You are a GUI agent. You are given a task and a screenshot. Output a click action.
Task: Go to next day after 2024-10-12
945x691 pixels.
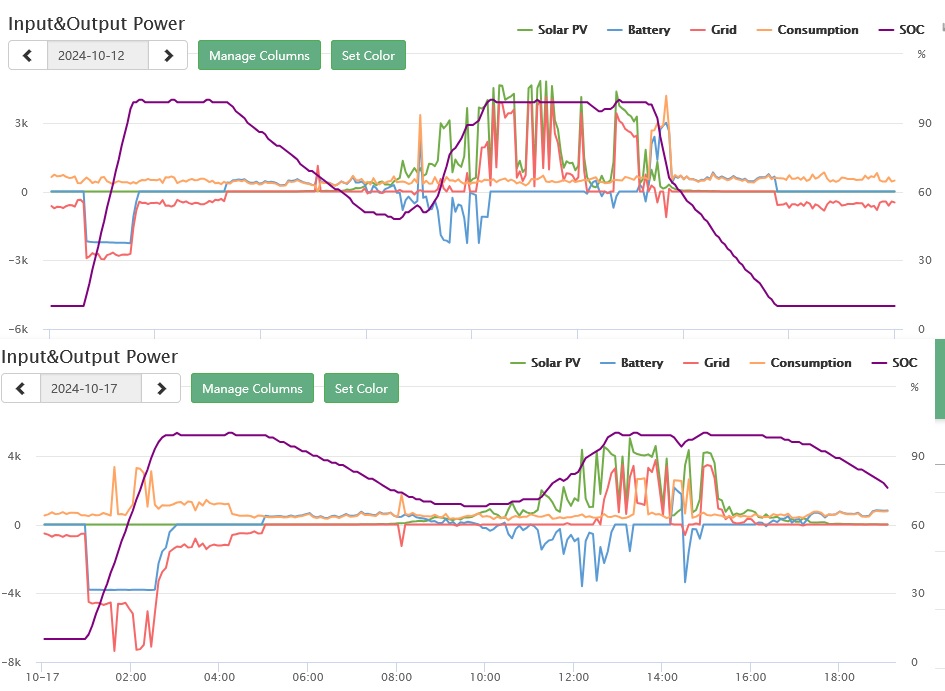click(x=168, y=56)
